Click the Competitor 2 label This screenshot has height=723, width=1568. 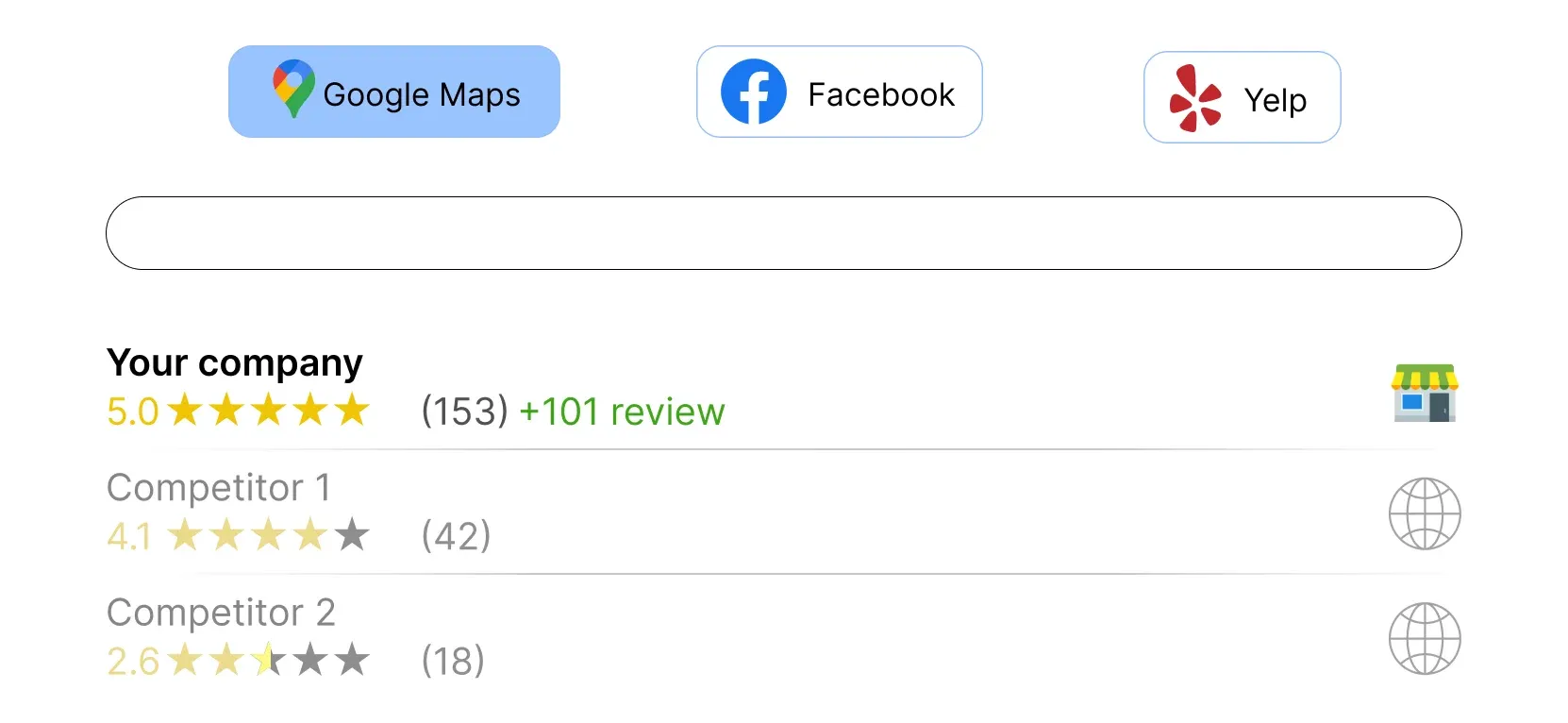pyautogui.click(x=221, y=613)
